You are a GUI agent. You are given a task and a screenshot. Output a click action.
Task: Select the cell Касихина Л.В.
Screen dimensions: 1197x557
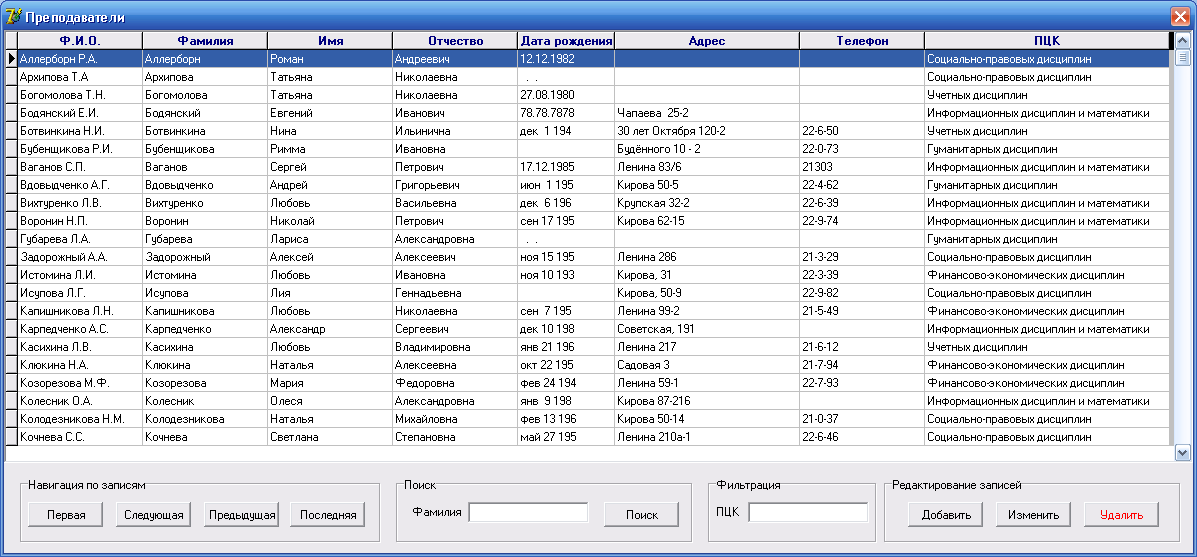pyautogui.click(x=79, y=347)
